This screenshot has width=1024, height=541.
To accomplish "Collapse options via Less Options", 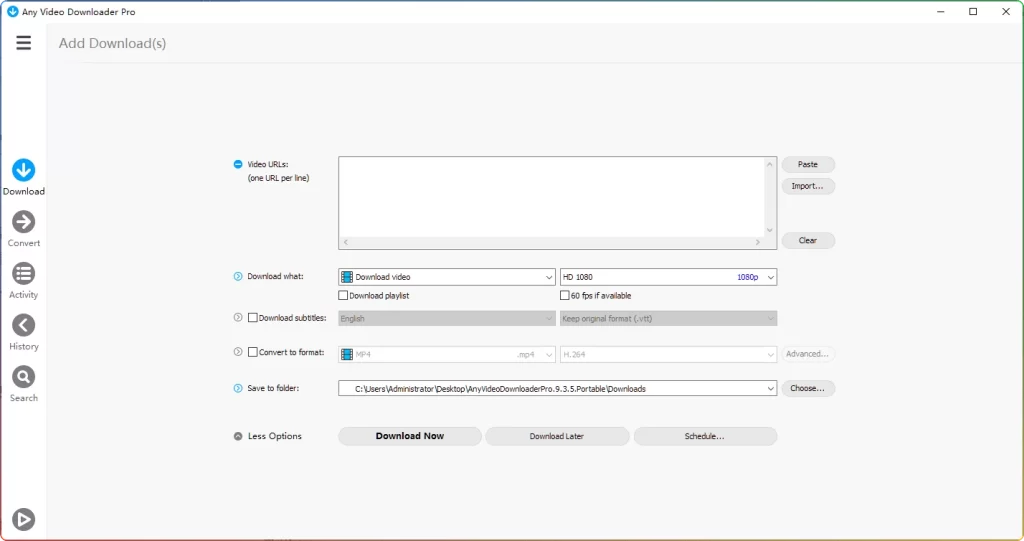I will coord(268,436).
